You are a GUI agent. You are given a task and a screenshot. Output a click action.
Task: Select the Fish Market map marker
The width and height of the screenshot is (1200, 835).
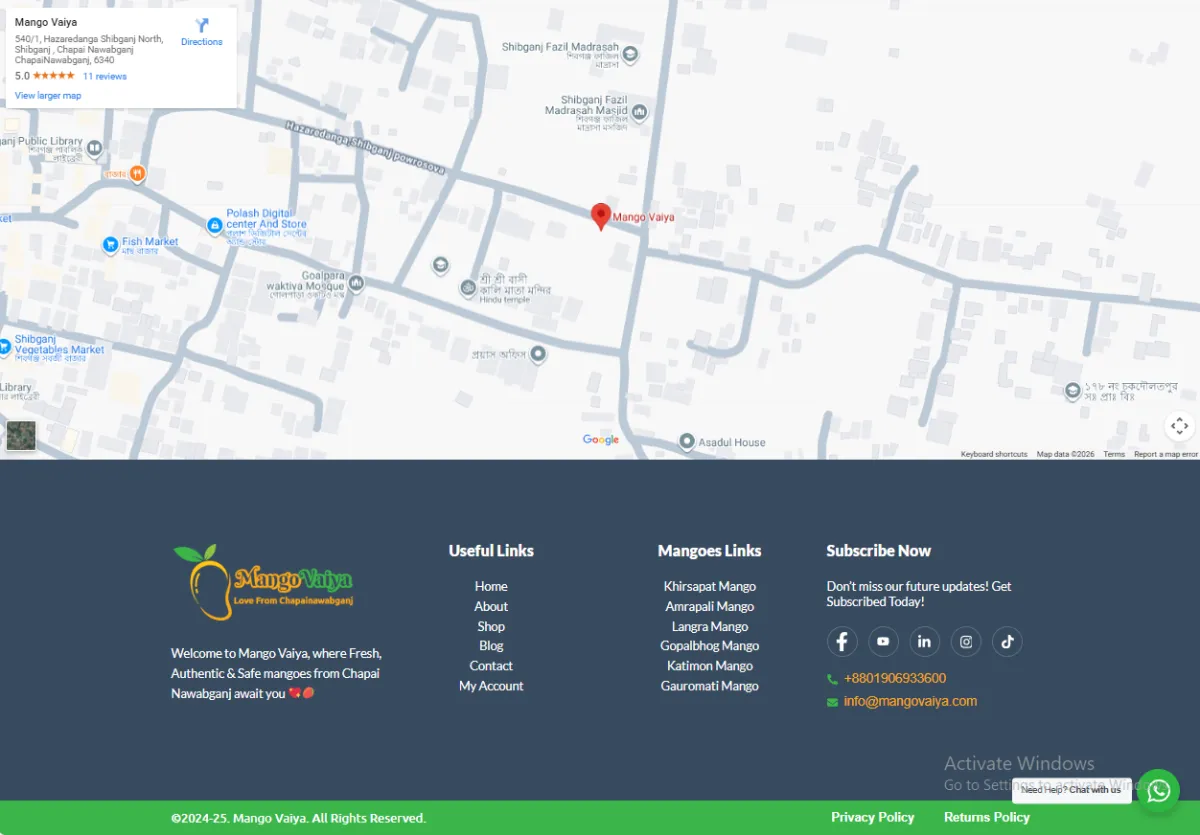[111, 244]
